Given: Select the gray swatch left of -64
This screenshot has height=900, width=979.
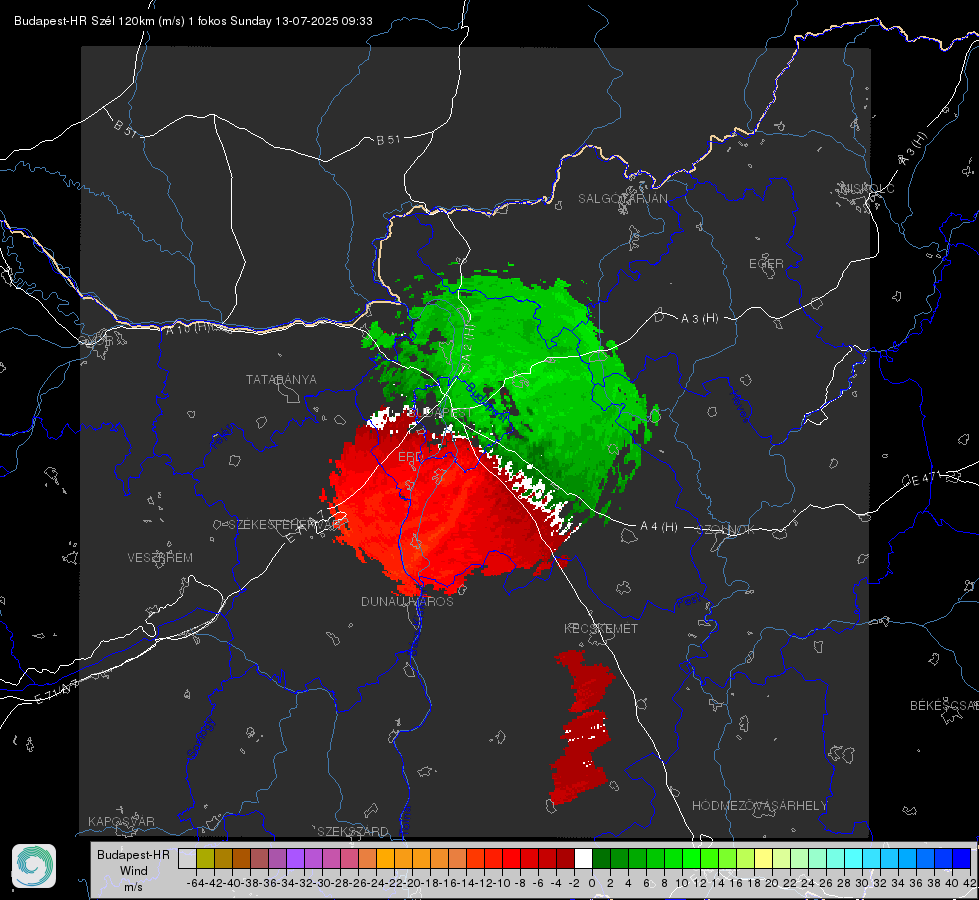Looking at the screenshot, I should click(187, 859).
